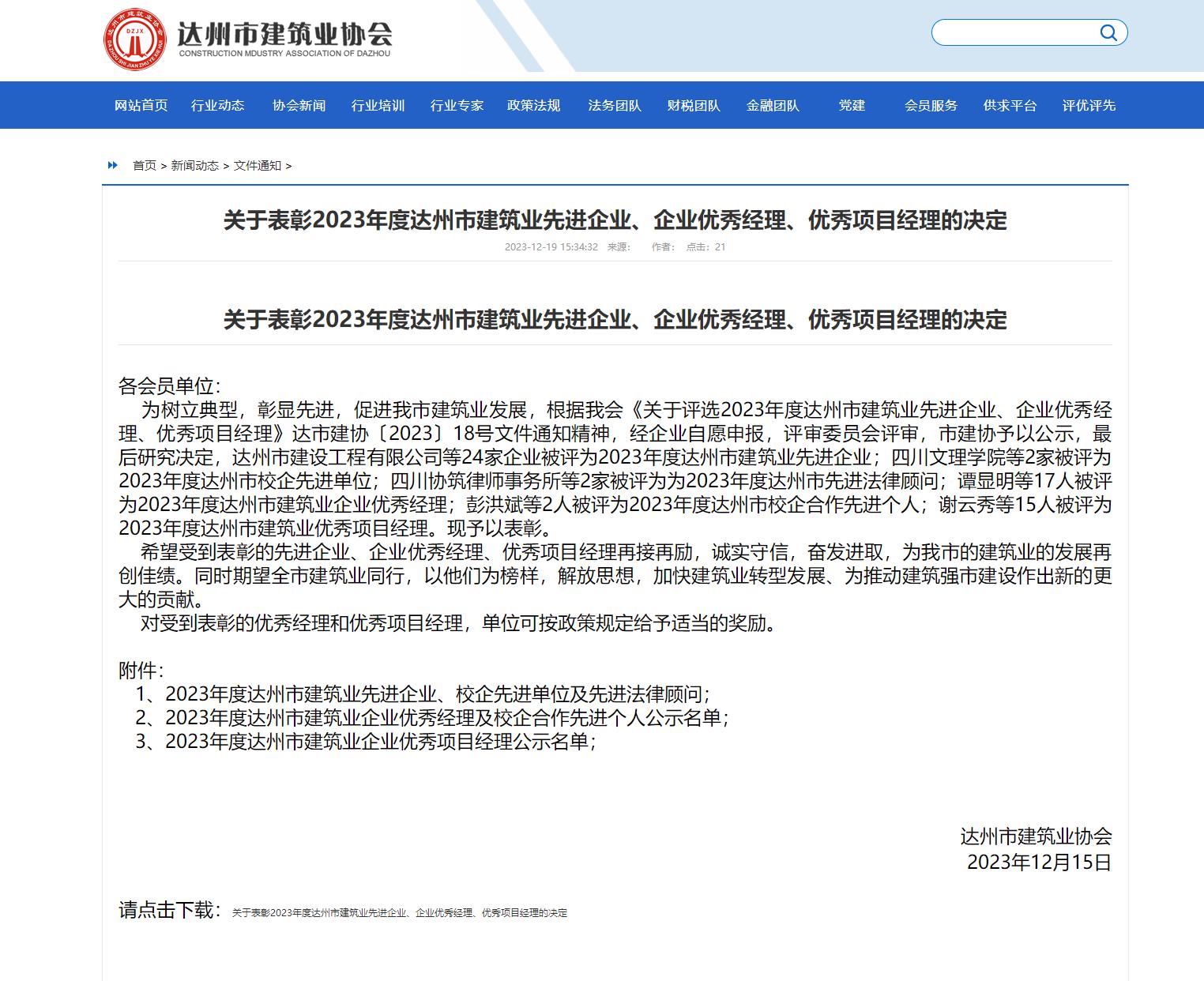Open the 法务团队 menu item
Image resolution: width=1204 pixels, height=981 pixels.
click(x=615, y=105)
